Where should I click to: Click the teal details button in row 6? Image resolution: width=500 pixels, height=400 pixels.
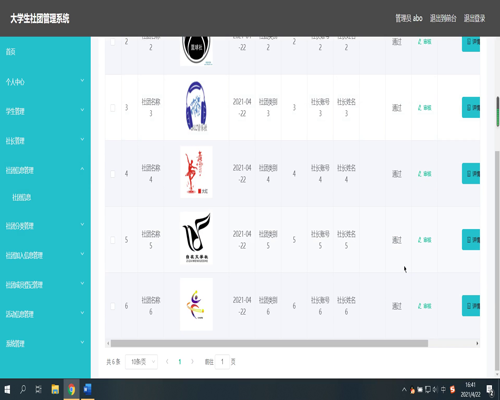tap(471, 305)
